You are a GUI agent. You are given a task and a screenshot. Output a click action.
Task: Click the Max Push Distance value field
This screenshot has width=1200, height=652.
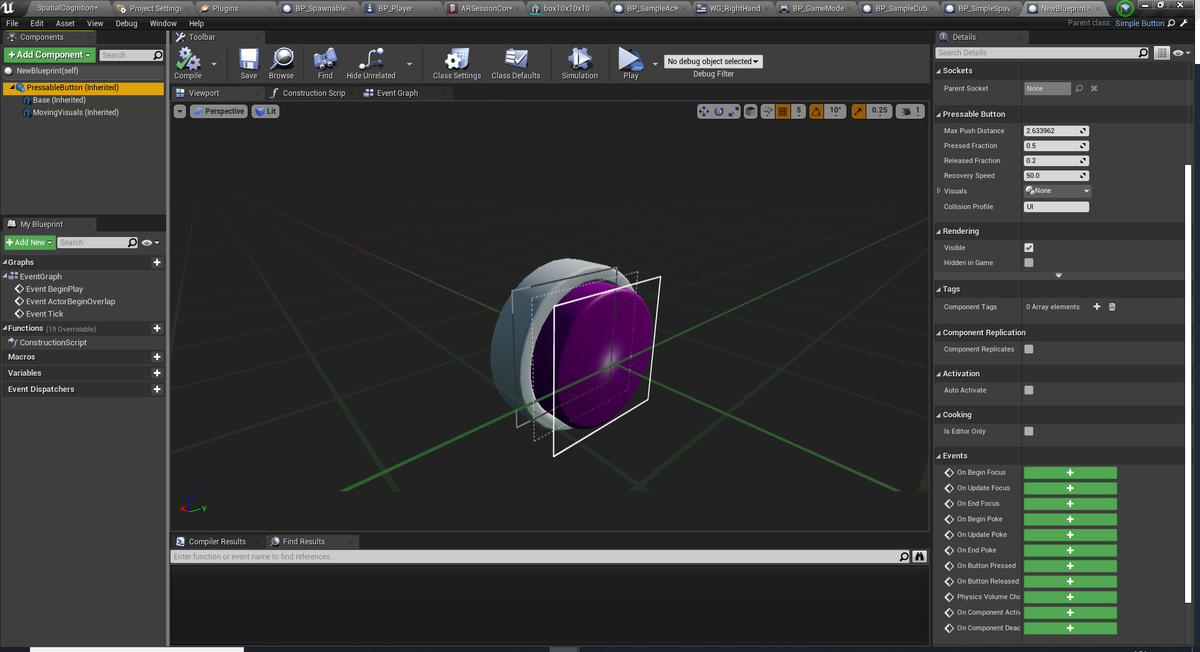coord(1051,131)
